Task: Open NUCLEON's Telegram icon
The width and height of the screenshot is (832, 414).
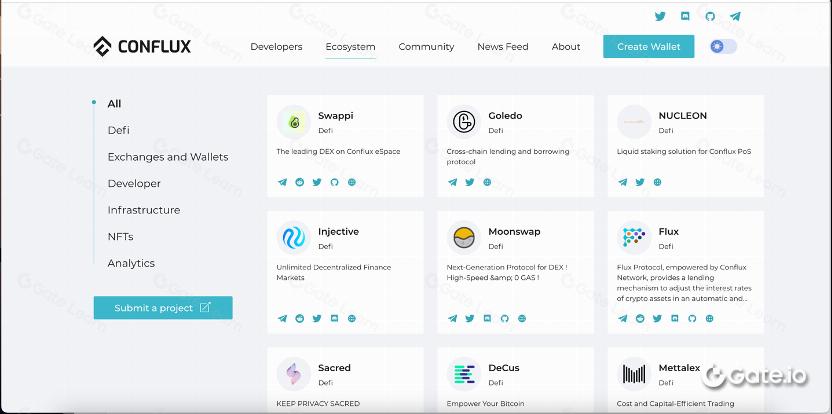Action: [x=623, y=182]
